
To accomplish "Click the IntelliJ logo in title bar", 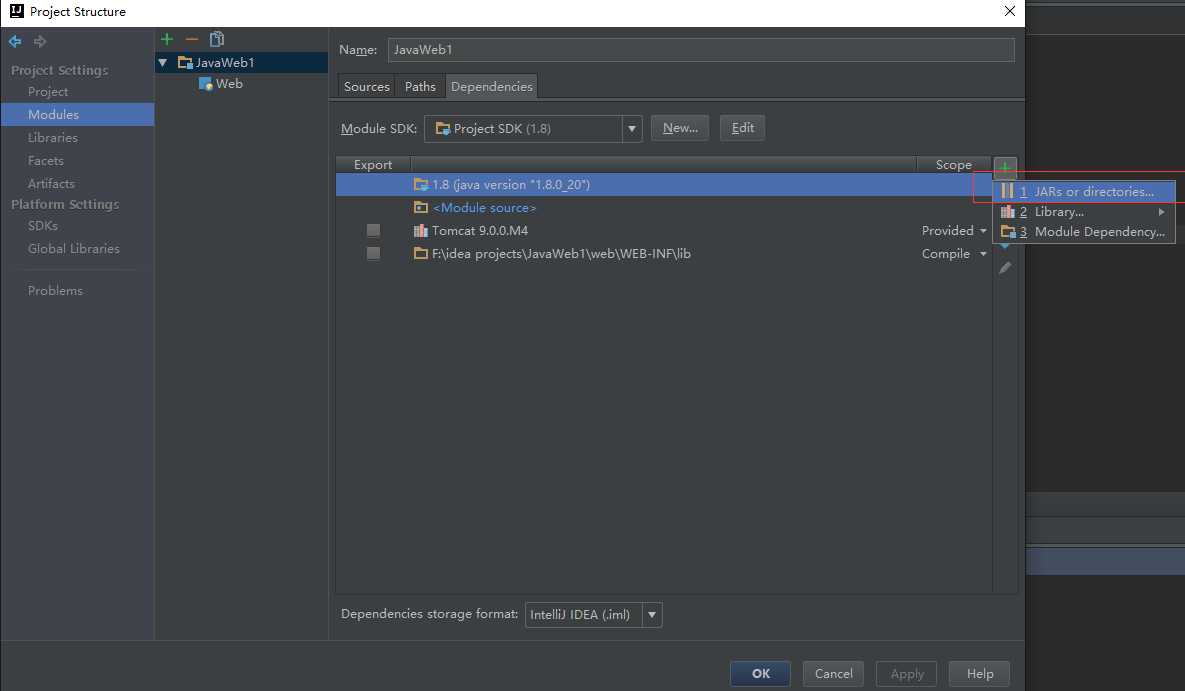I will [17, 11].
